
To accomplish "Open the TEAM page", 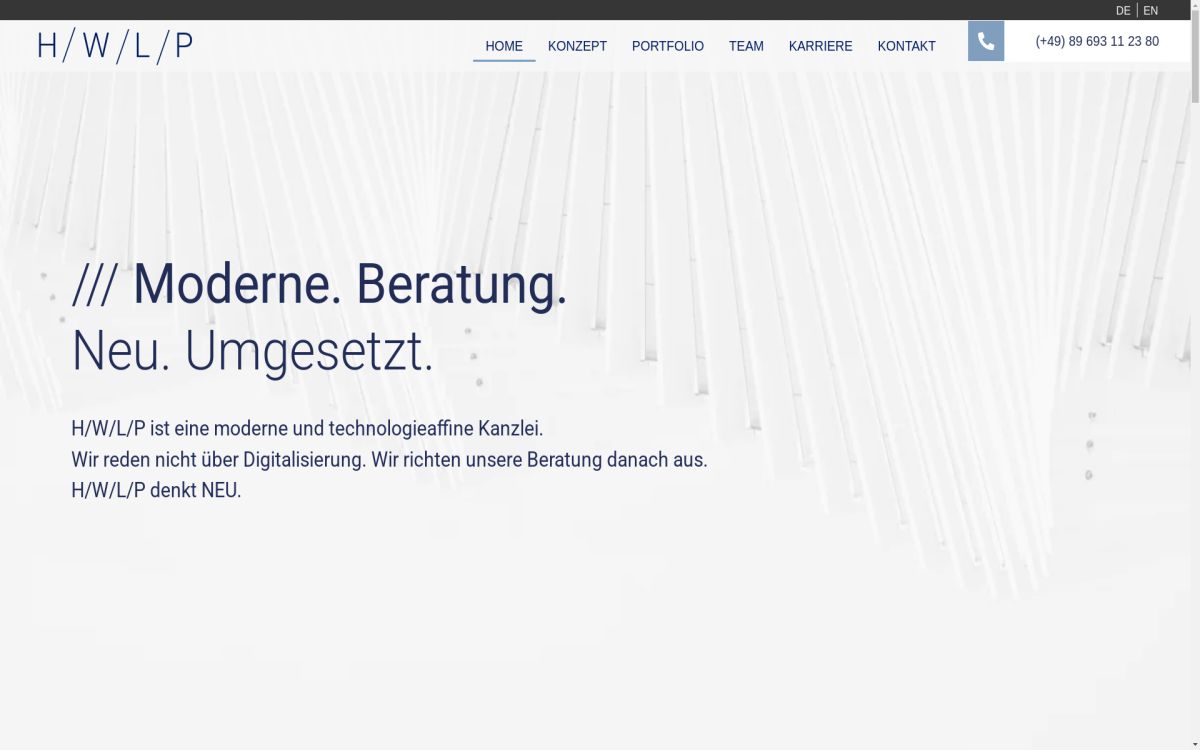I will [x=746, y=46].
